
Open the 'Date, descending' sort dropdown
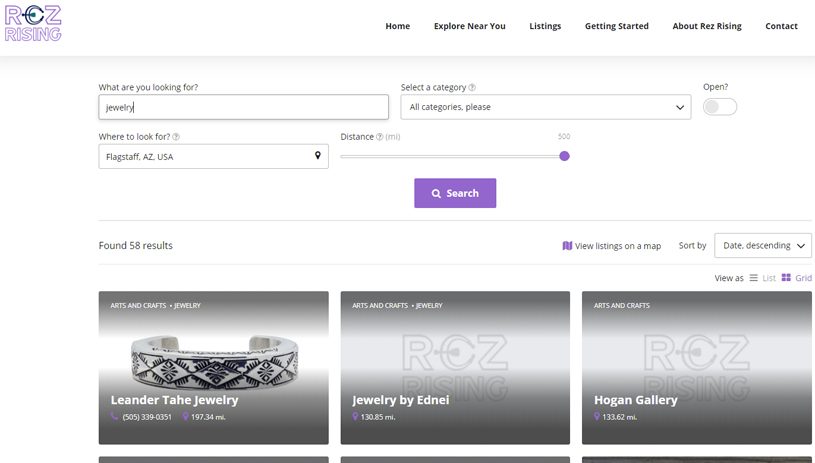click(x=763, y=245)
